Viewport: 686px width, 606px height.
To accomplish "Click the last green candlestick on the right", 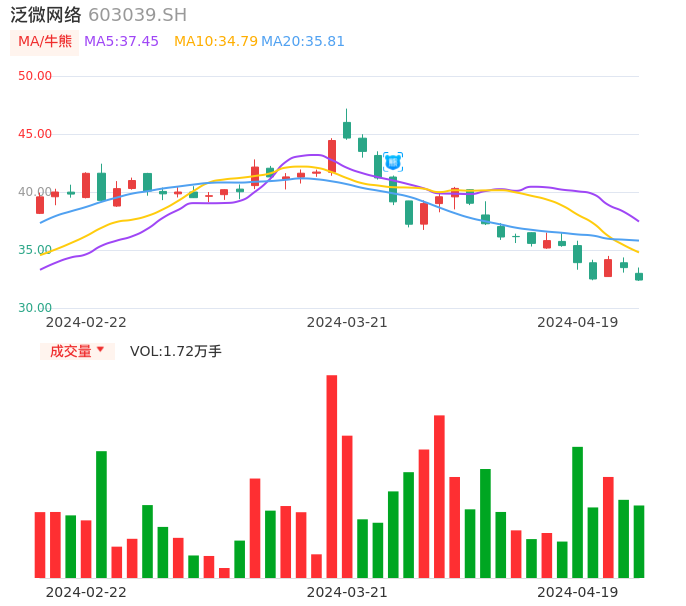I will coord(639,275).
